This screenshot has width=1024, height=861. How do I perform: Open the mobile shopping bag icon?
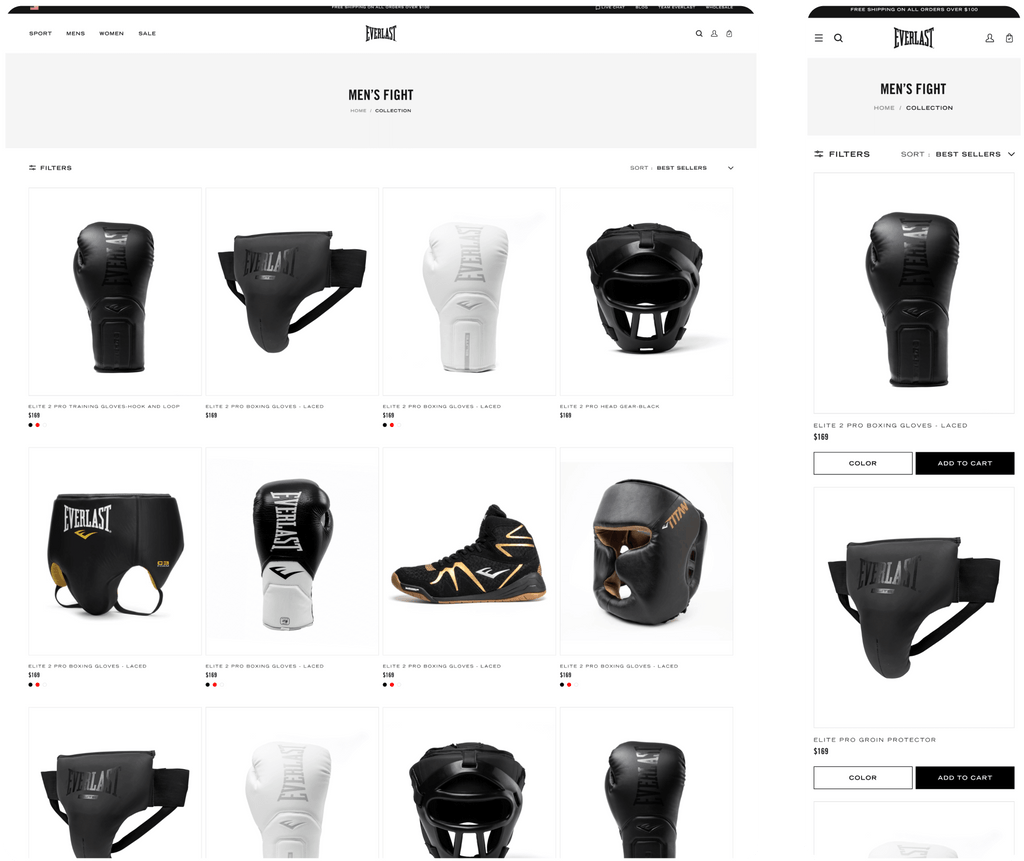point(1009,38)
